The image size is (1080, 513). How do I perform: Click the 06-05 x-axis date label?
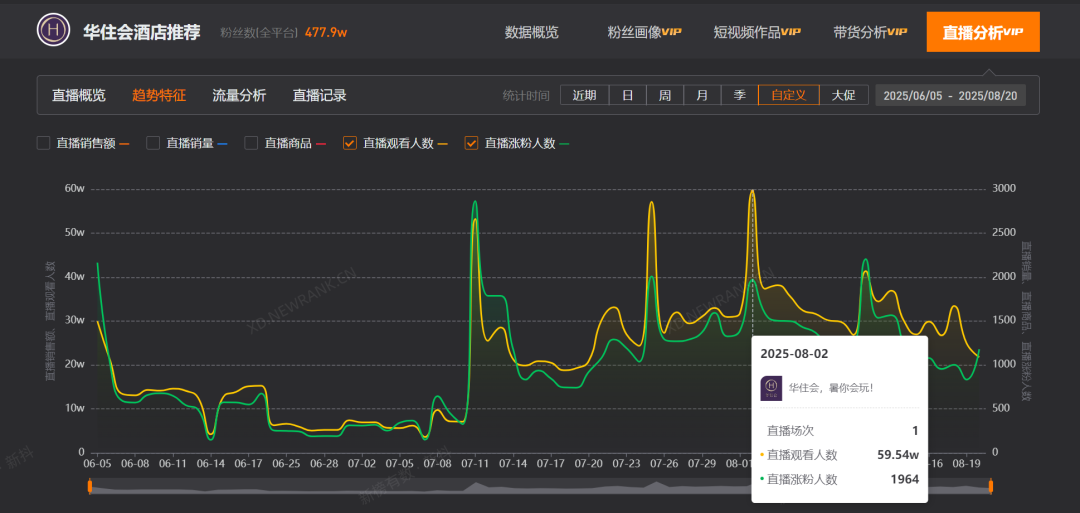point(97,464)
